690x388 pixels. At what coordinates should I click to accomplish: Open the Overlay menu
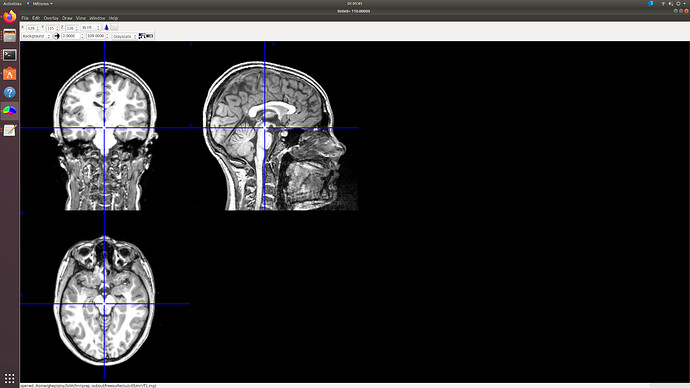51,18
